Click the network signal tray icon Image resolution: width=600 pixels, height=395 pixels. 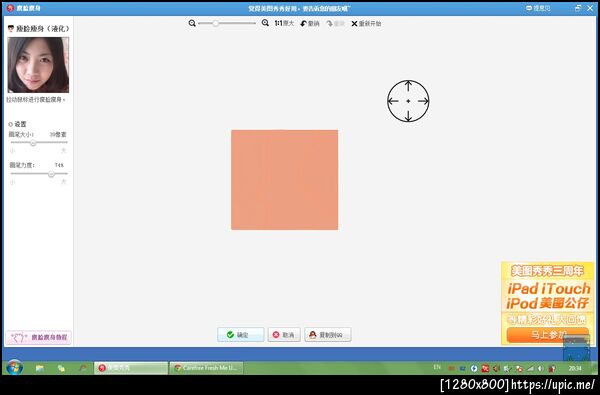click(x=530, y=369)
